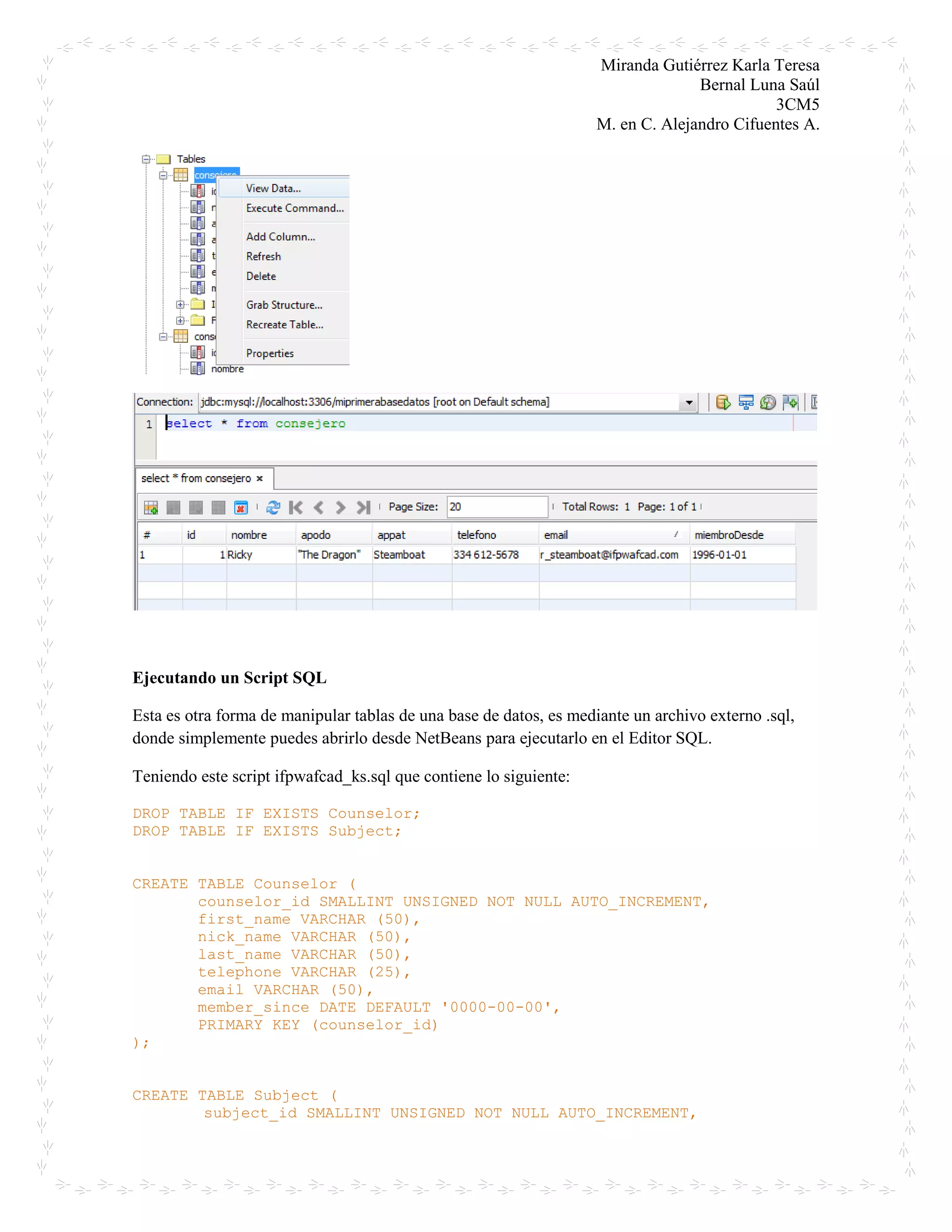Switch to the select * from consejero result tab
This screenshot has height=1232, width=952.
tap(196, 478)
